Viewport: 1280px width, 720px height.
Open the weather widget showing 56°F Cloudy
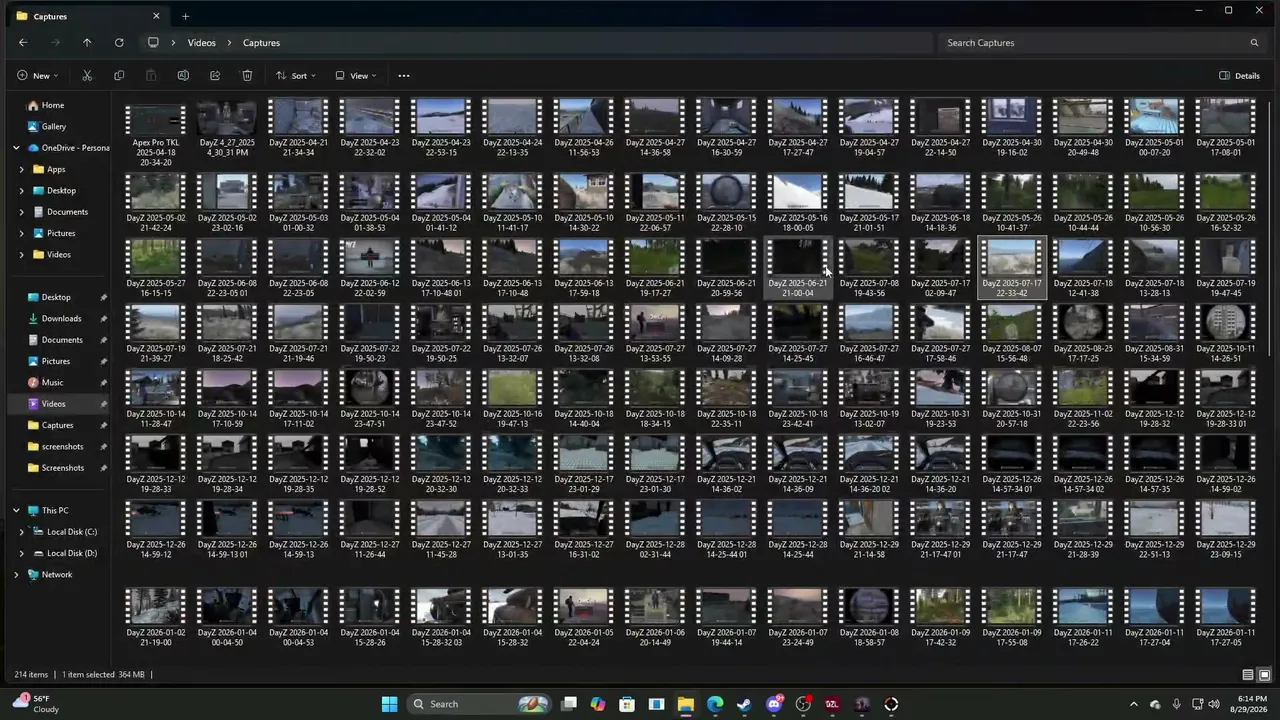click(x=35, y=704)
